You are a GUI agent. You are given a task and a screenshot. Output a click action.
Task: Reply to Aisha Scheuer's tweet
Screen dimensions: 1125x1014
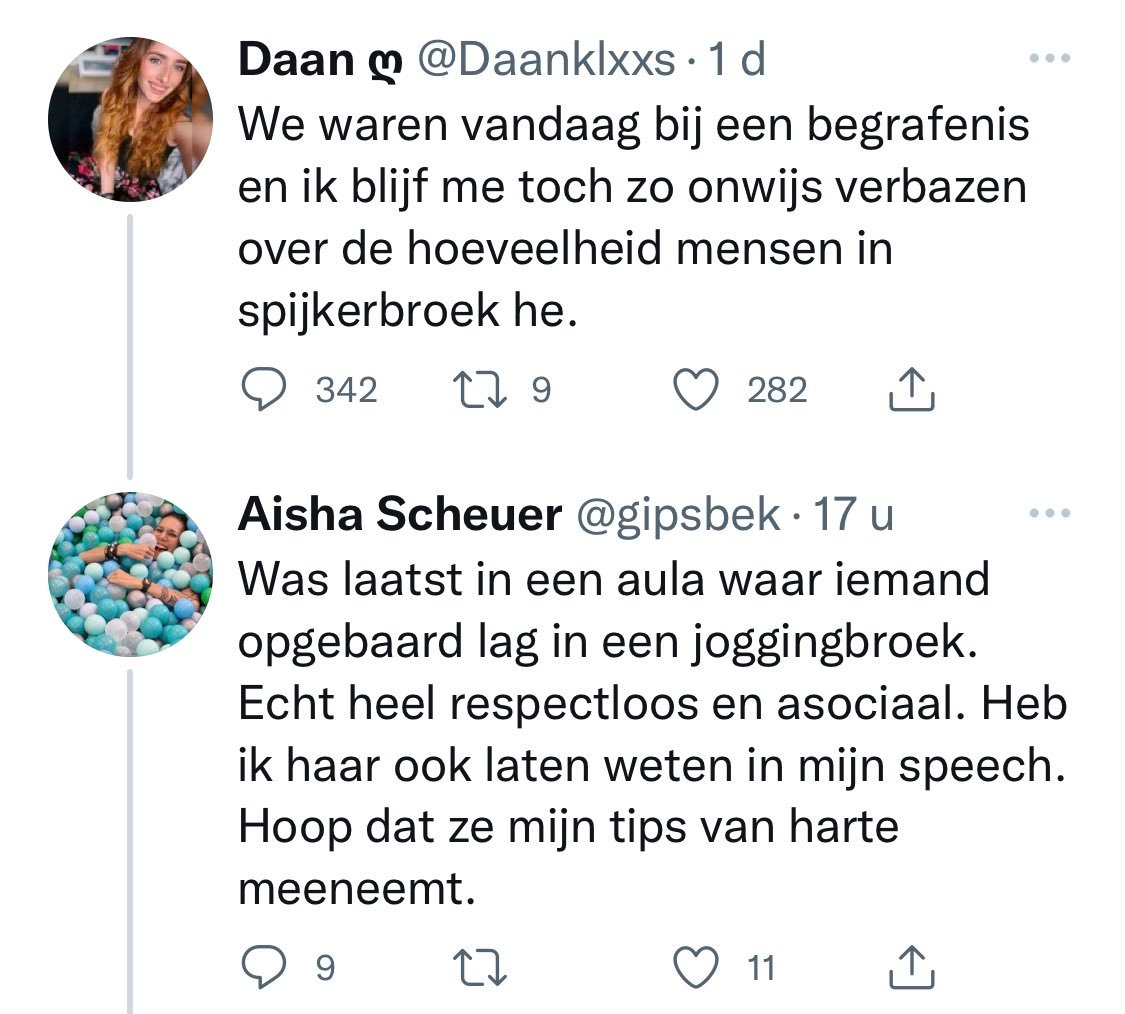pyautogui.click(x=265, y=967)
